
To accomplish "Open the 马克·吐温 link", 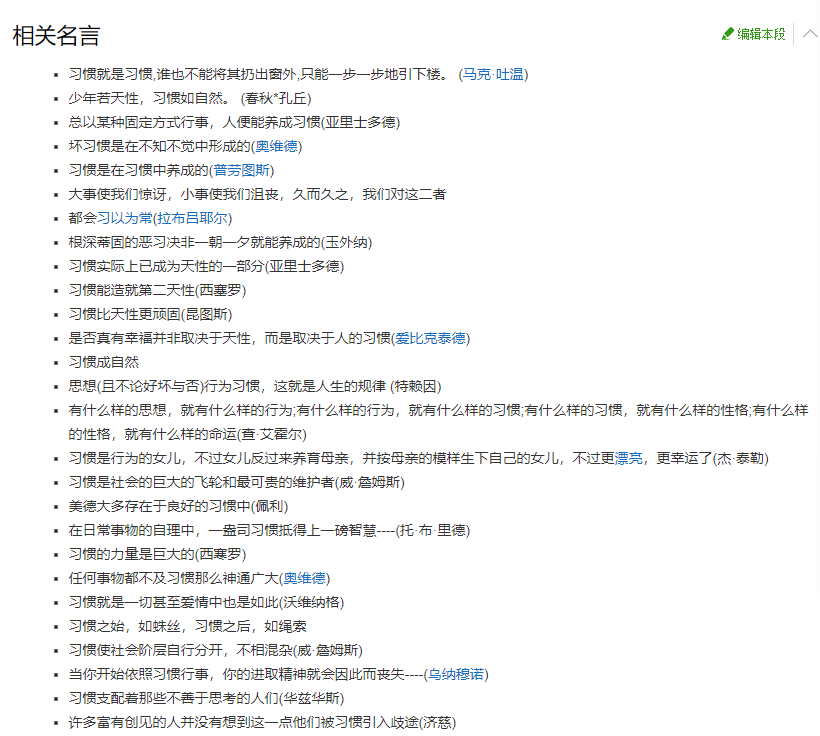I will 493,74.
